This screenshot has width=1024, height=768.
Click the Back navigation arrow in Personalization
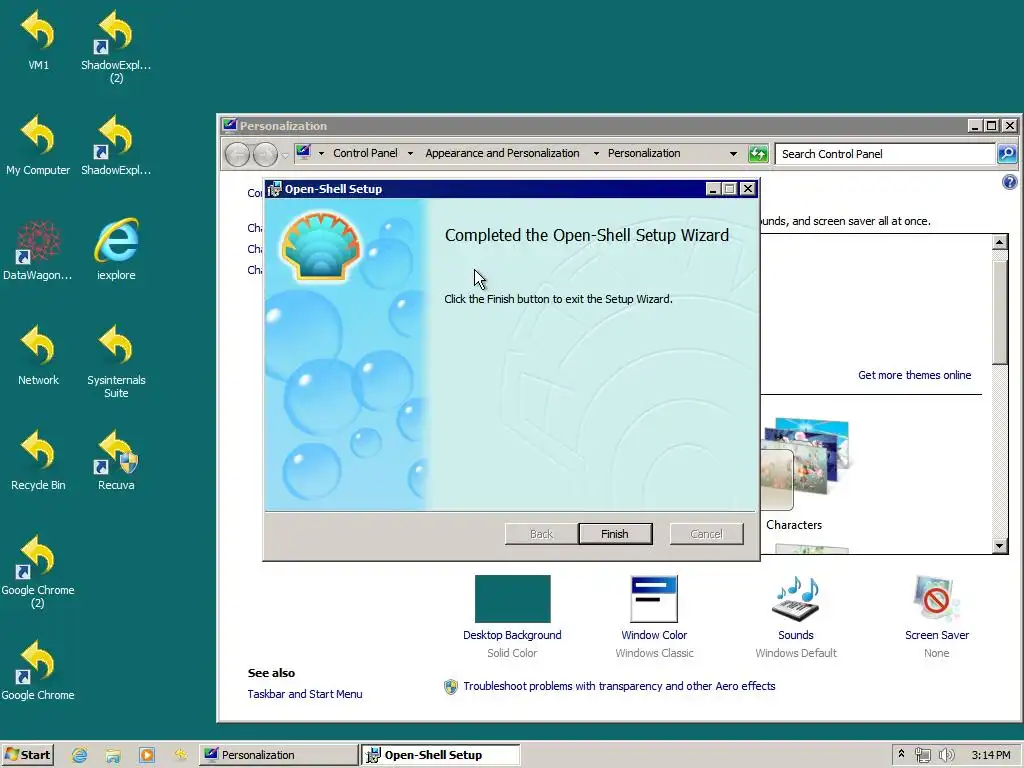(x=237, y=155)
